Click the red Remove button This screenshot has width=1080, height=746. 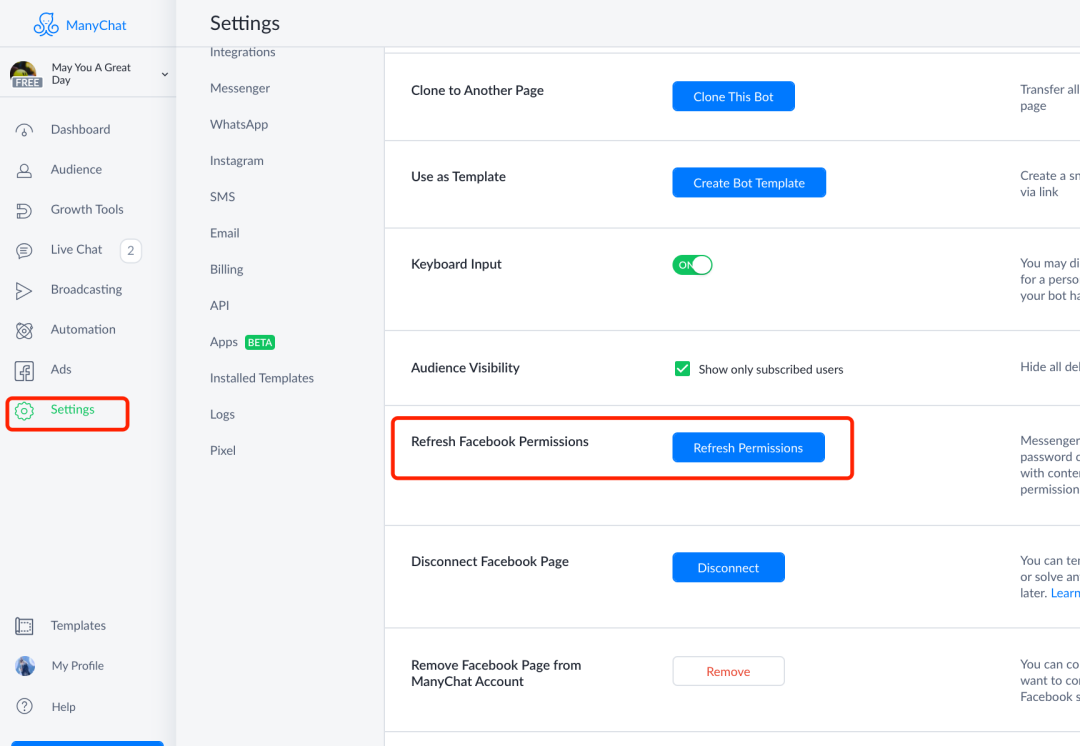pos(728,671)
